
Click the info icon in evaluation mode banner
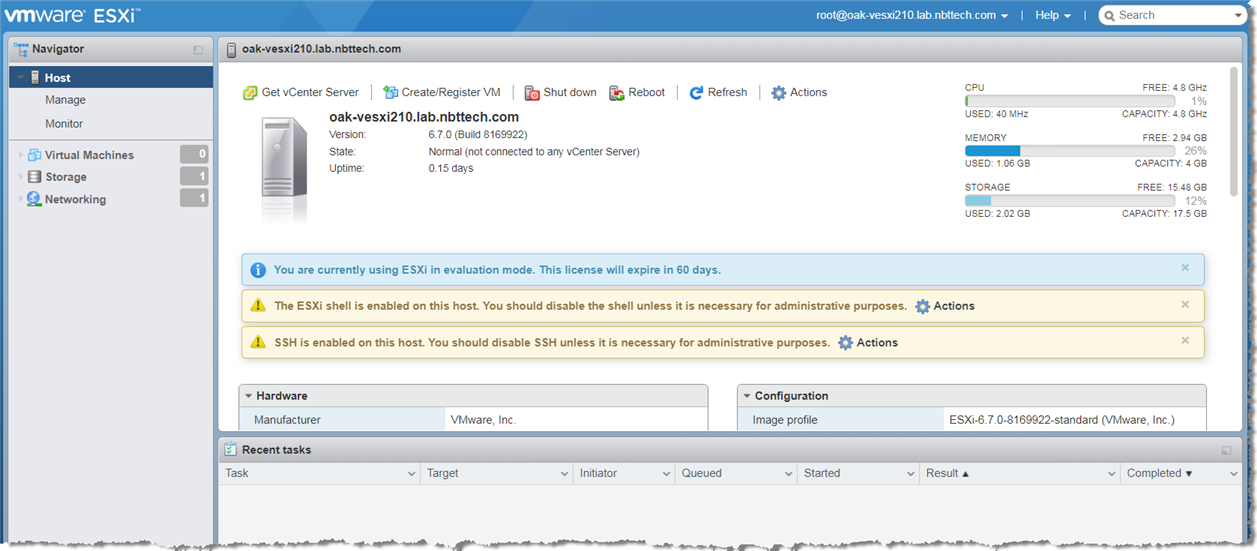pyautogui.click(x=258, y=270)
